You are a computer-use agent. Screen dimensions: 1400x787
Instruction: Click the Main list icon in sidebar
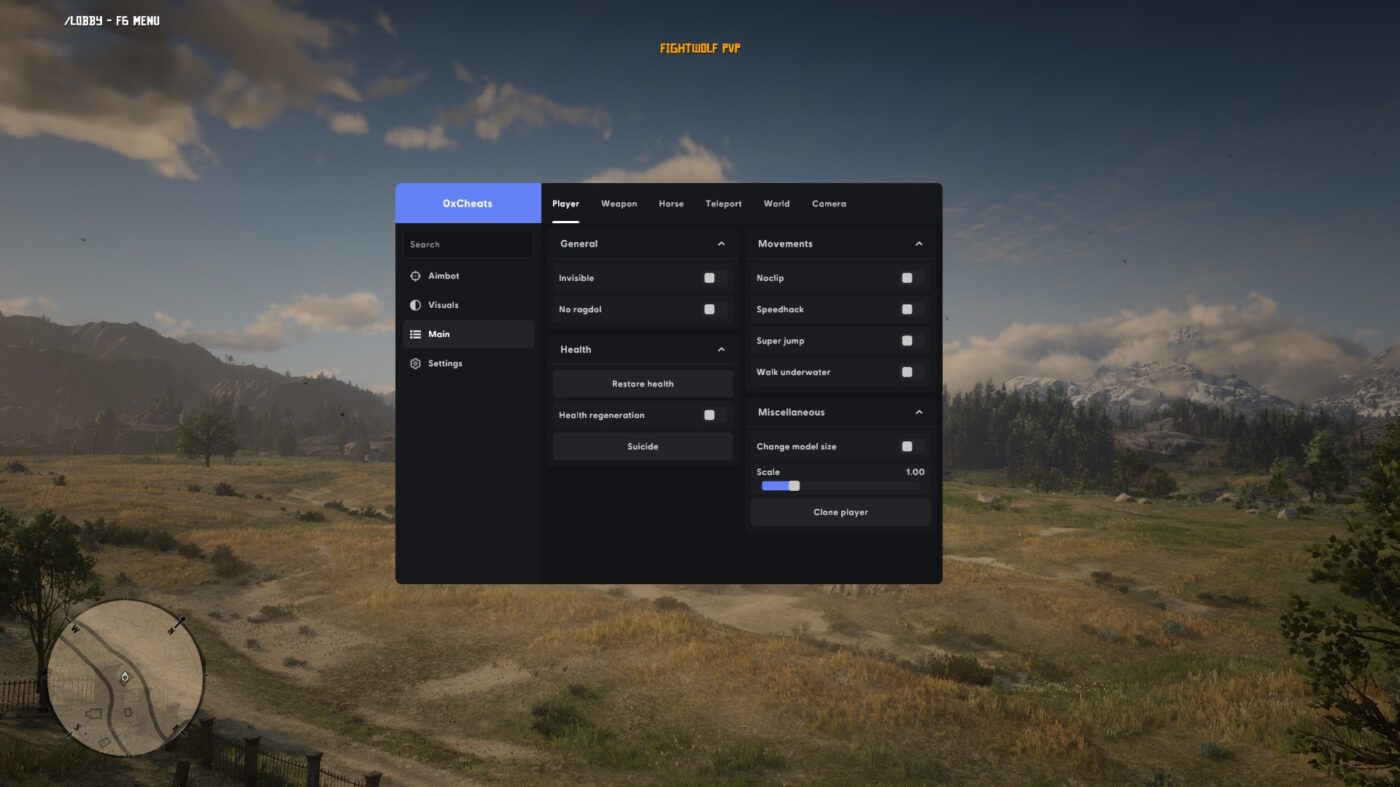click(414, 333)
